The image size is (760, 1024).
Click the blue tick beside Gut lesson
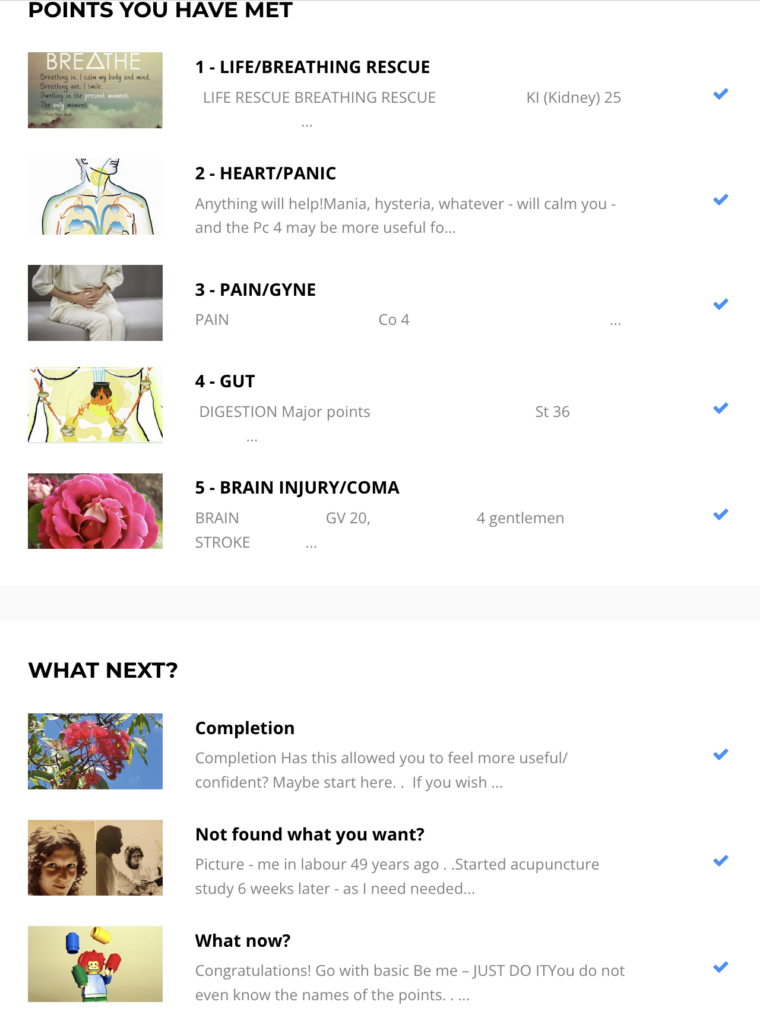720,408
